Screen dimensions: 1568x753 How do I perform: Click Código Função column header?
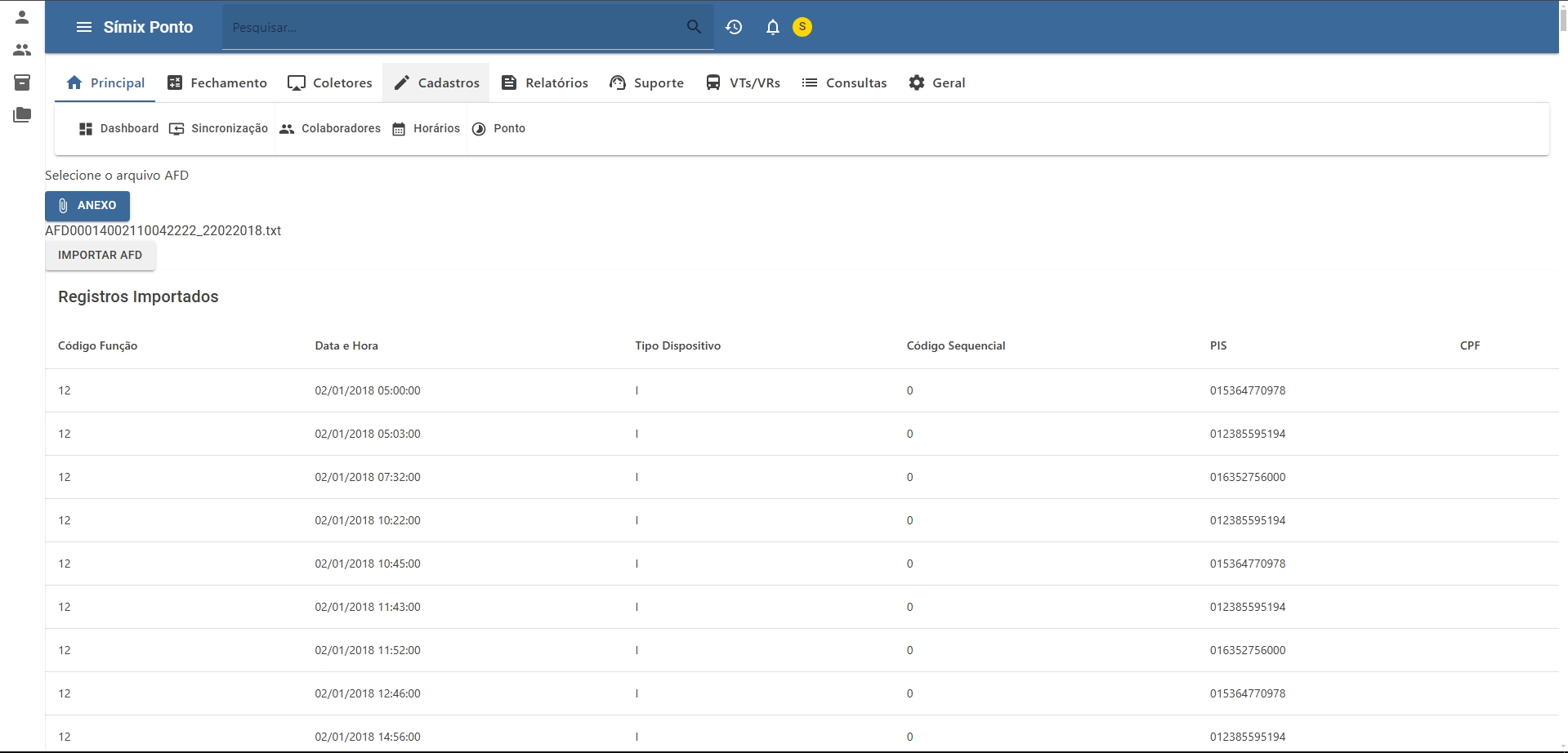click(97, 345)
